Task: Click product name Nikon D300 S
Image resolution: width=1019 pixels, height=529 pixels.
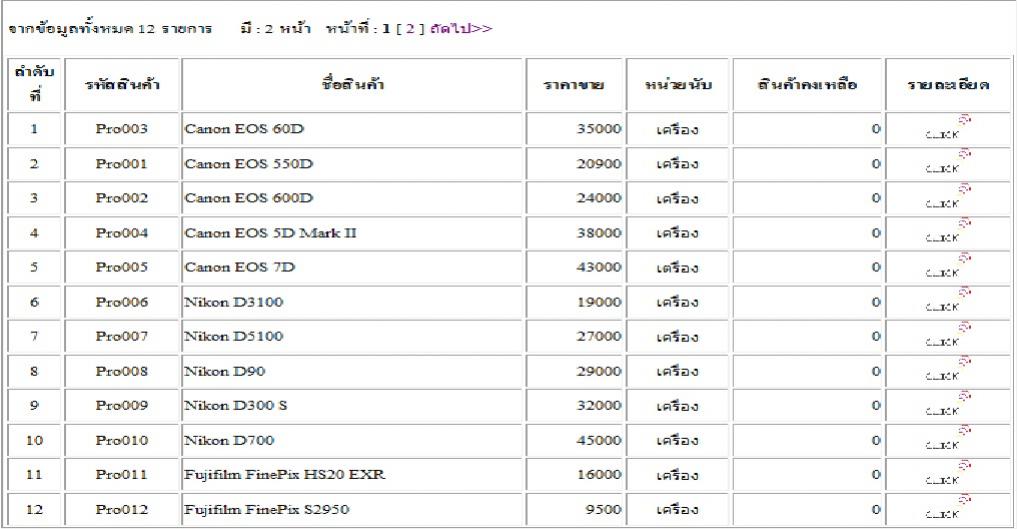Action: [236, 406]
